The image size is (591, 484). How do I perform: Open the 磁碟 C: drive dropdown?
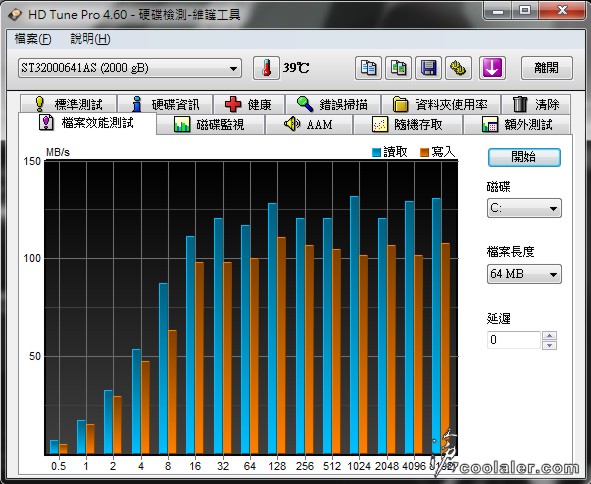point(524,208)
